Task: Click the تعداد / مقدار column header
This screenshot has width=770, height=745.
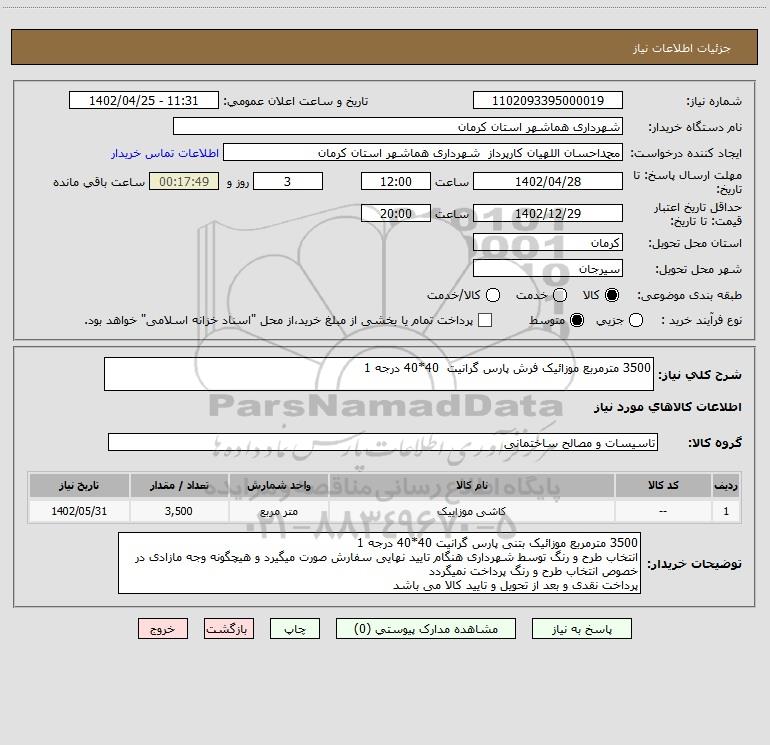Action: tap(179, 486)
